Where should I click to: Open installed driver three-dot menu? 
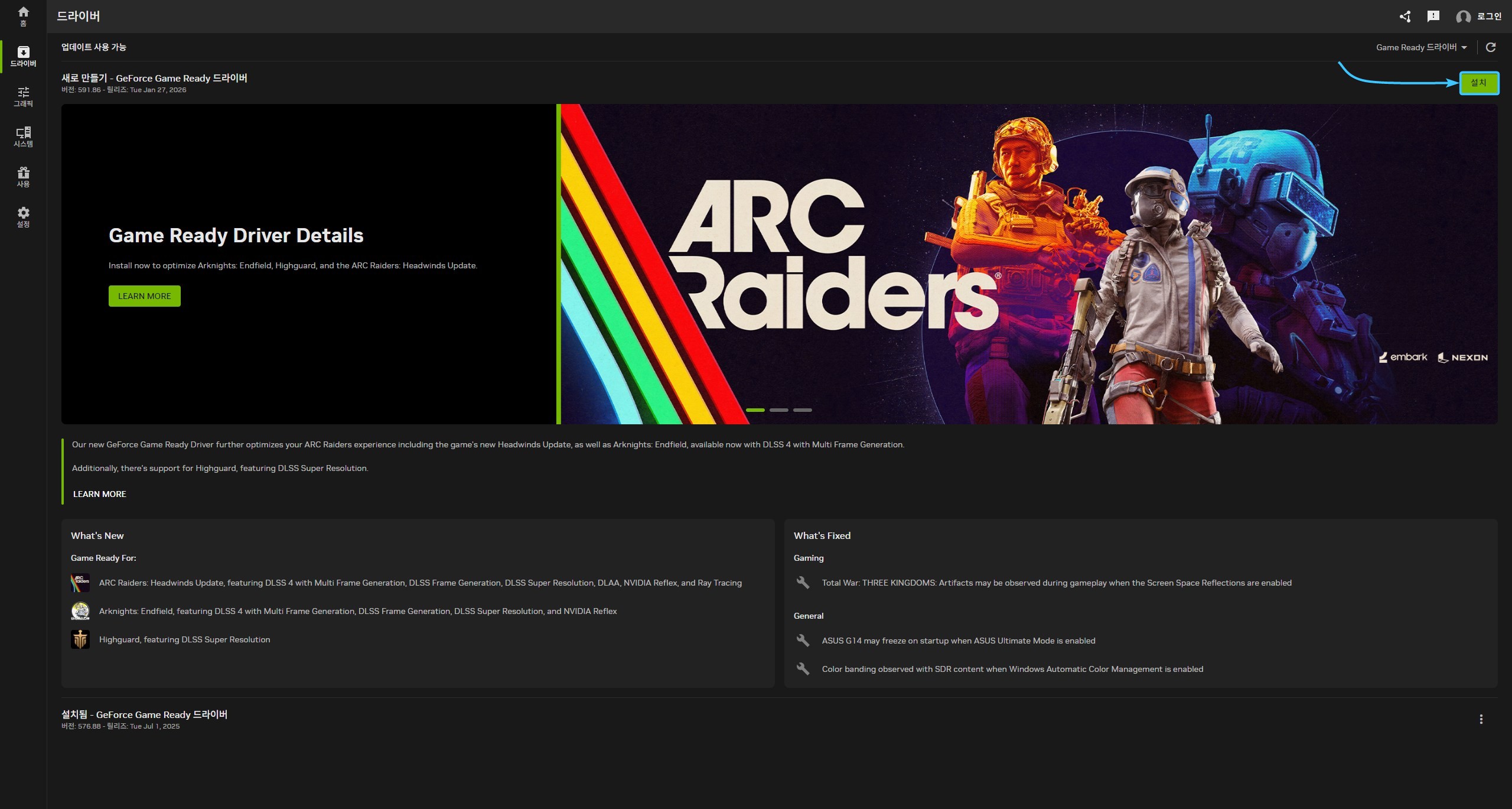[1481, 719]
